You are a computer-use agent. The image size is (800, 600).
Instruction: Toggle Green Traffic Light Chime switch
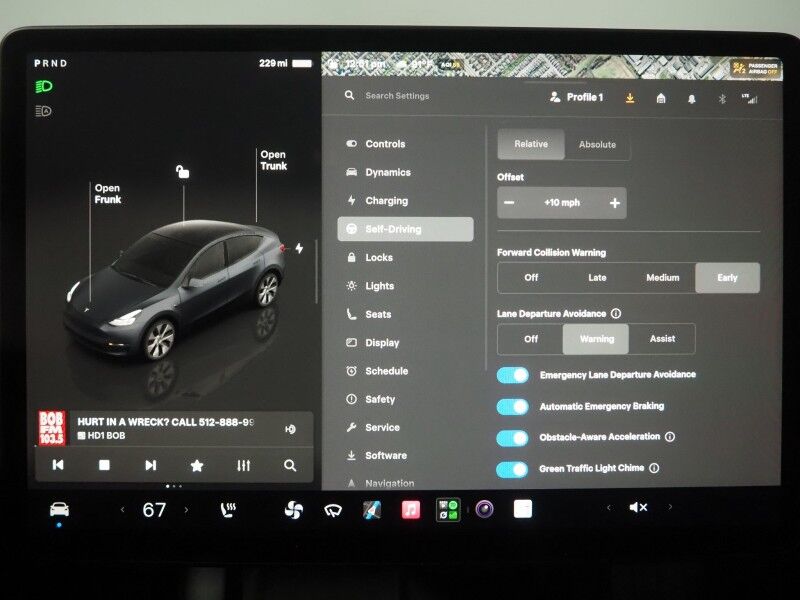click(513, 469)
